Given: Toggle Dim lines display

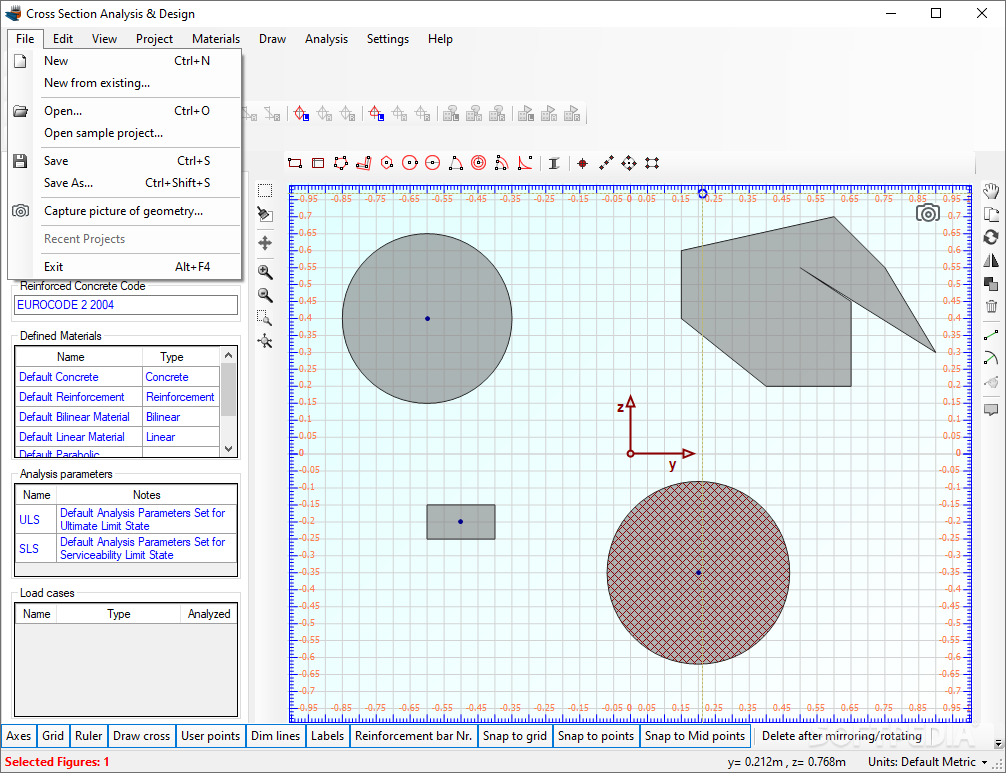Looking at the screenshot, I should (x=275, y=736).
